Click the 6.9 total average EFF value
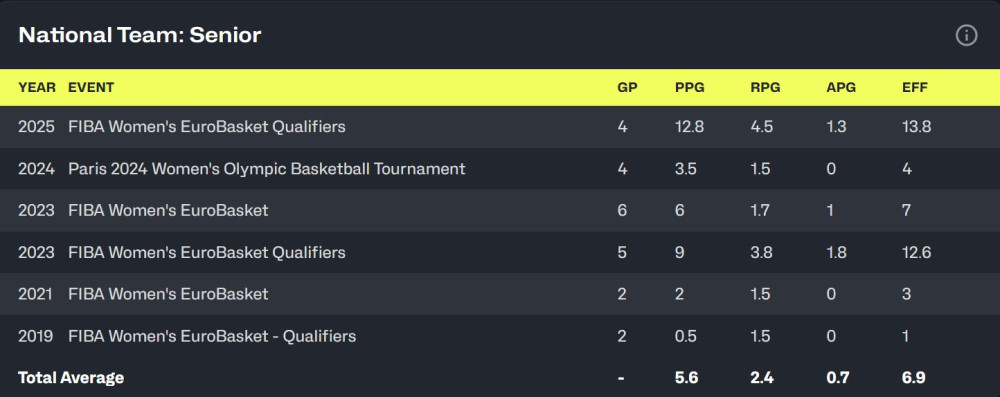The height and width of the screenshot is (397, 1000). point(913,378)
